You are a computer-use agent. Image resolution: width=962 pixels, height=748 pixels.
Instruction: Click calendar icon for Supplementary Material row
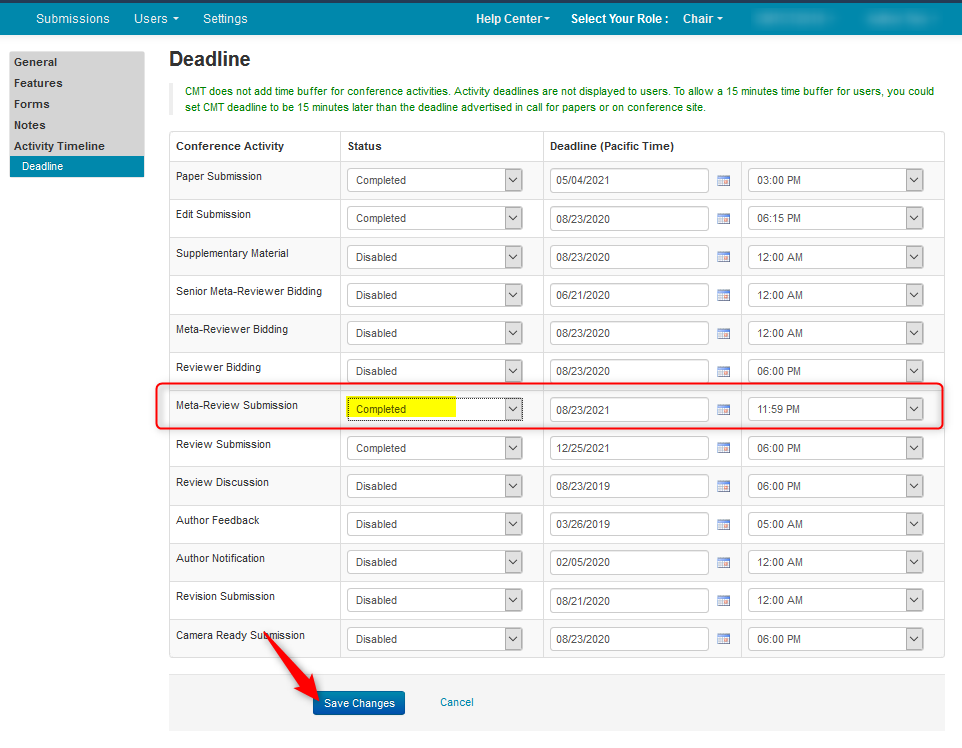click(724, 257)
